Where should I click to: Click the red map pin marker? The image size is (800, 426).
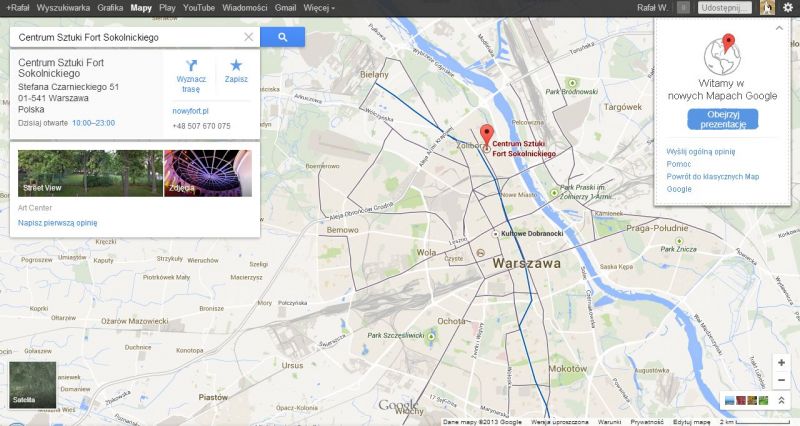coord(487,135)
